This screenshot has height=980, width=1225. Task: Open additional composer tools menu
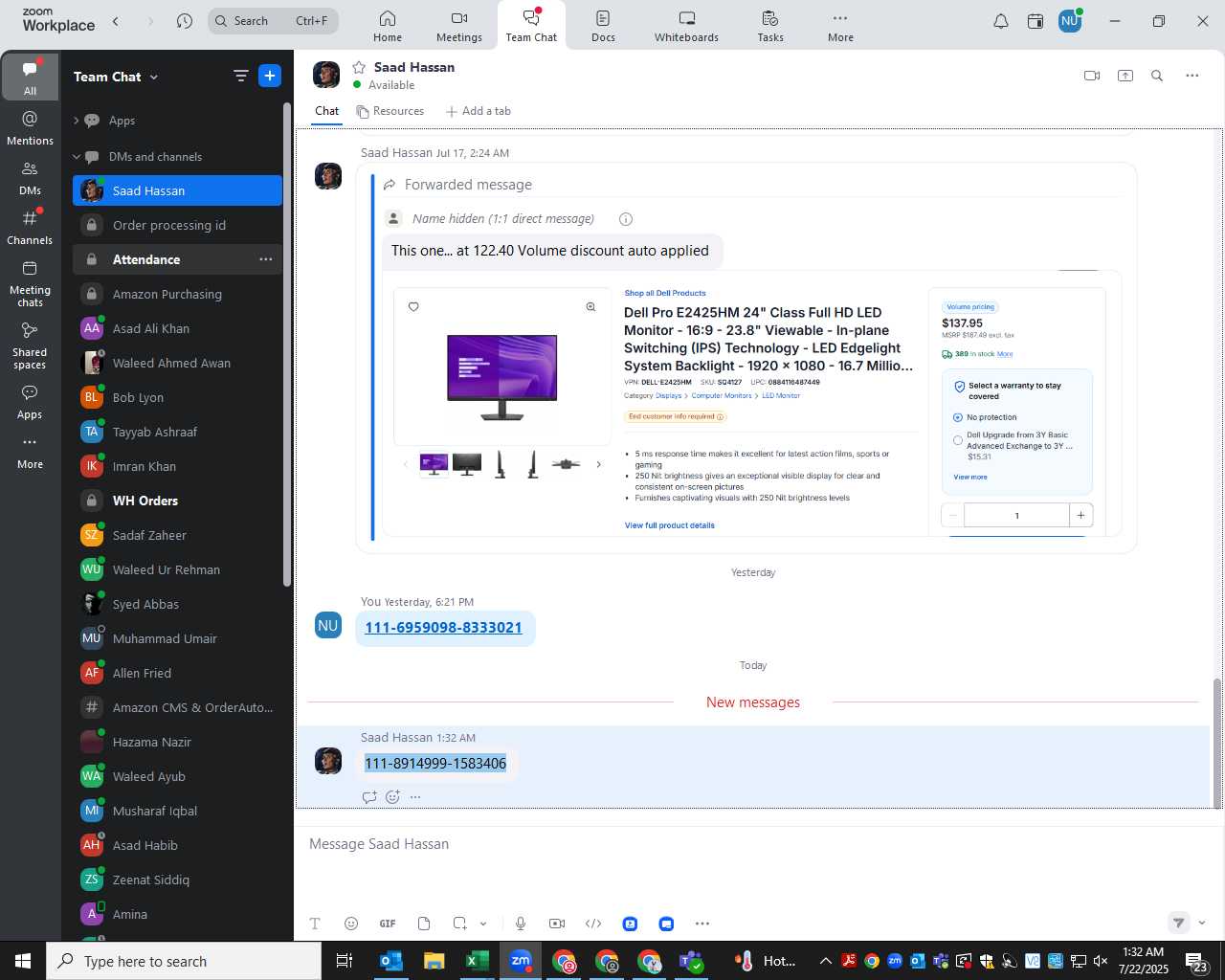[x=702, y=924]
